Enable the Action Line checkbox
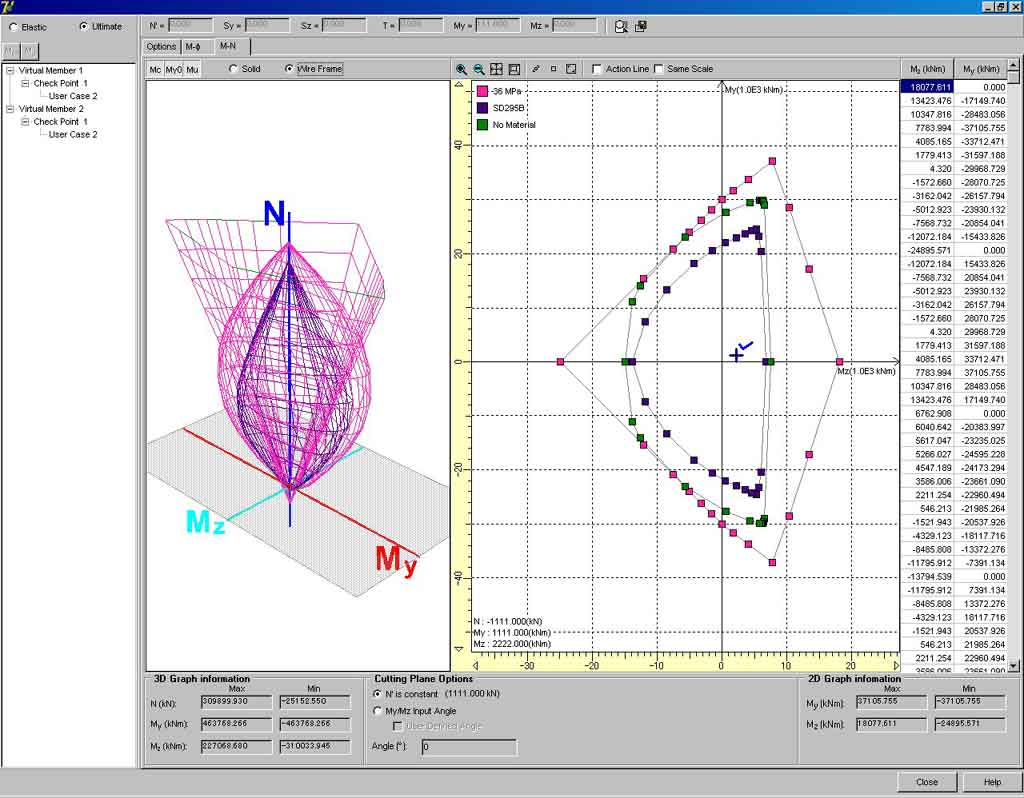 point(596,69)
